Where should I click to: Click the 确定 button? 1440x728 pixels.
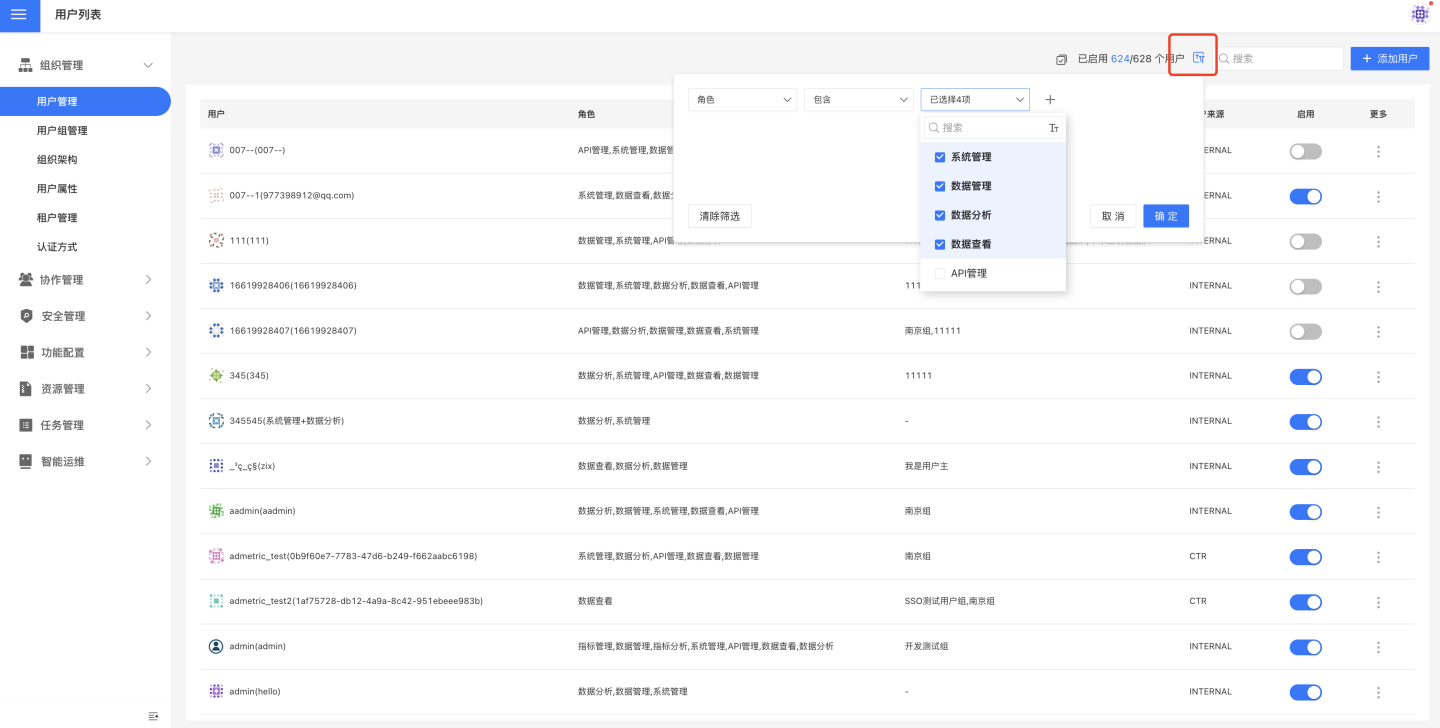[1165, 216]
